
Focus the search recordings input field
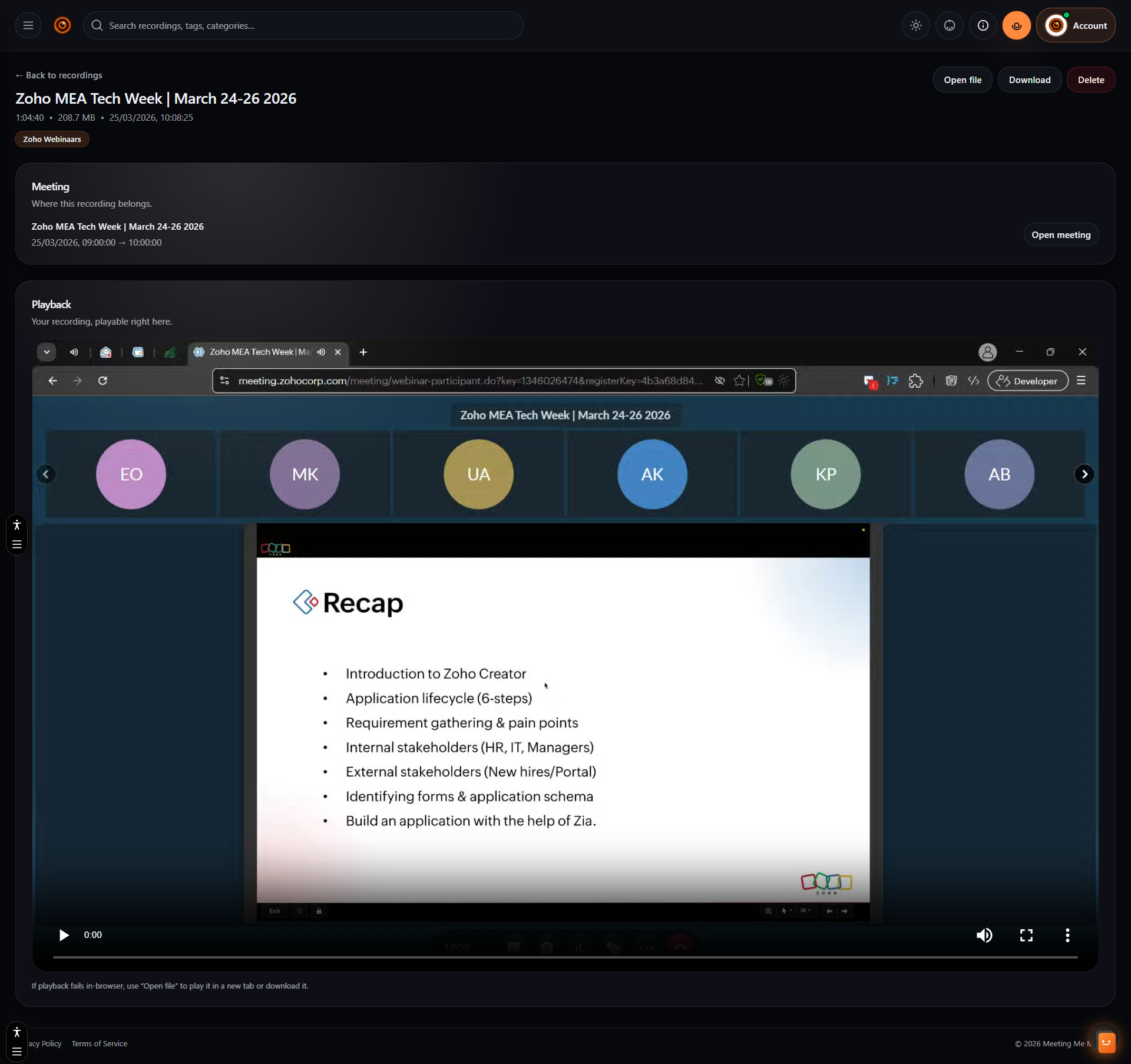click(303, 25)
